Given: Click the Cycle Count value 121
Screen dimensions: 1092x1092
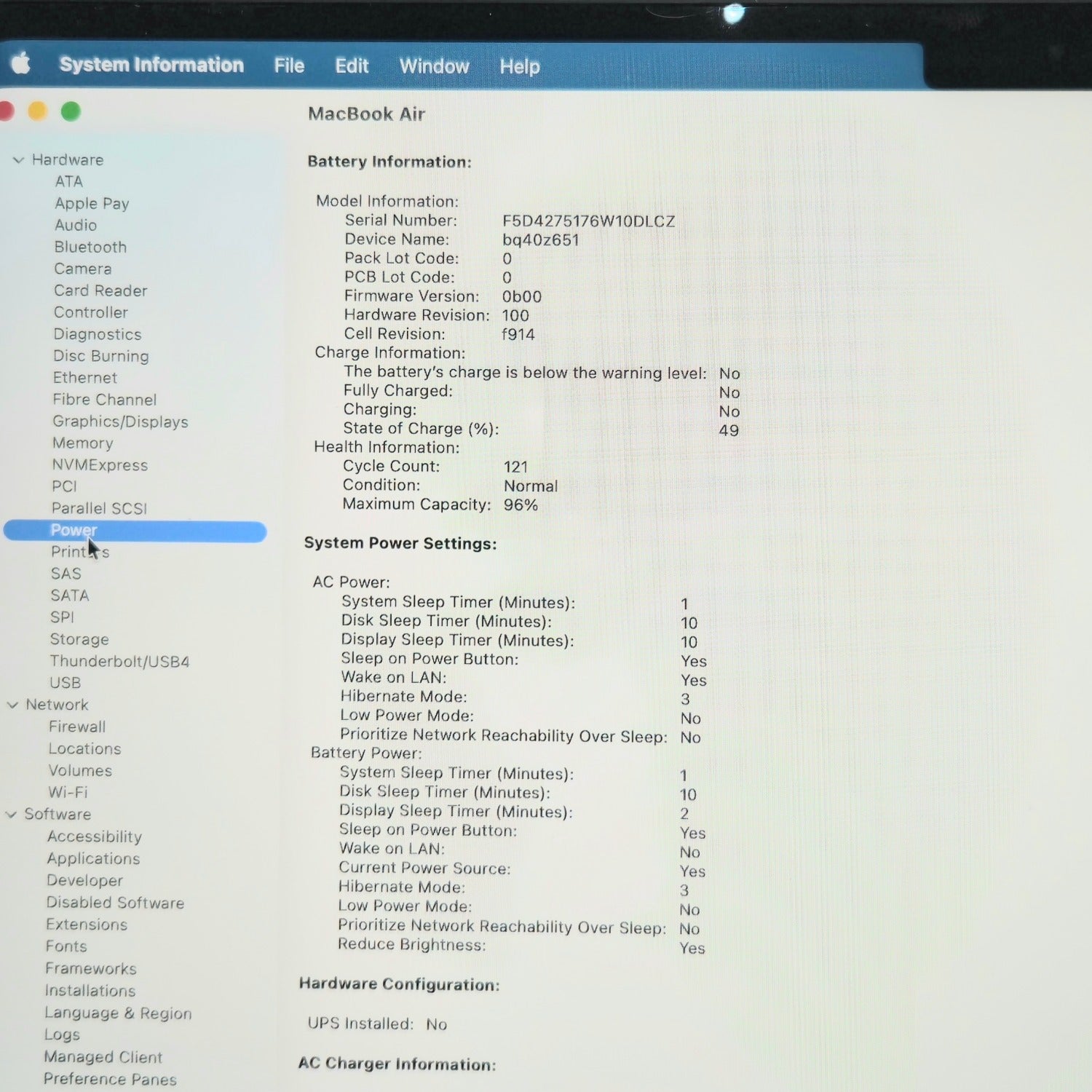Looking at the screenshot, I should coord(515,467).
